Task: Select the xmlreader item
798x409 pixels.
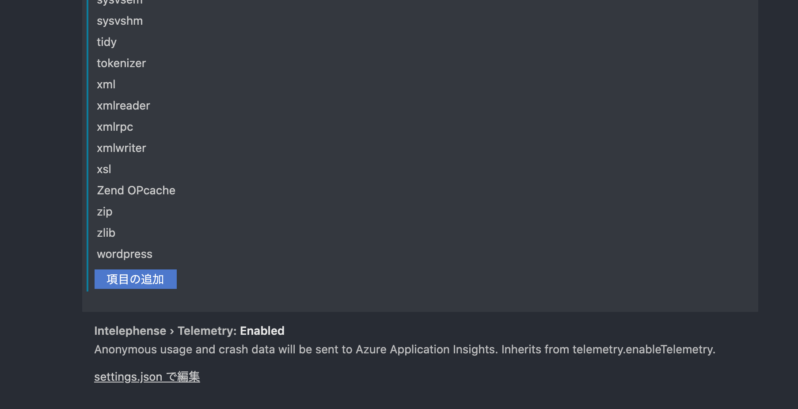Action: coord(123,106)
